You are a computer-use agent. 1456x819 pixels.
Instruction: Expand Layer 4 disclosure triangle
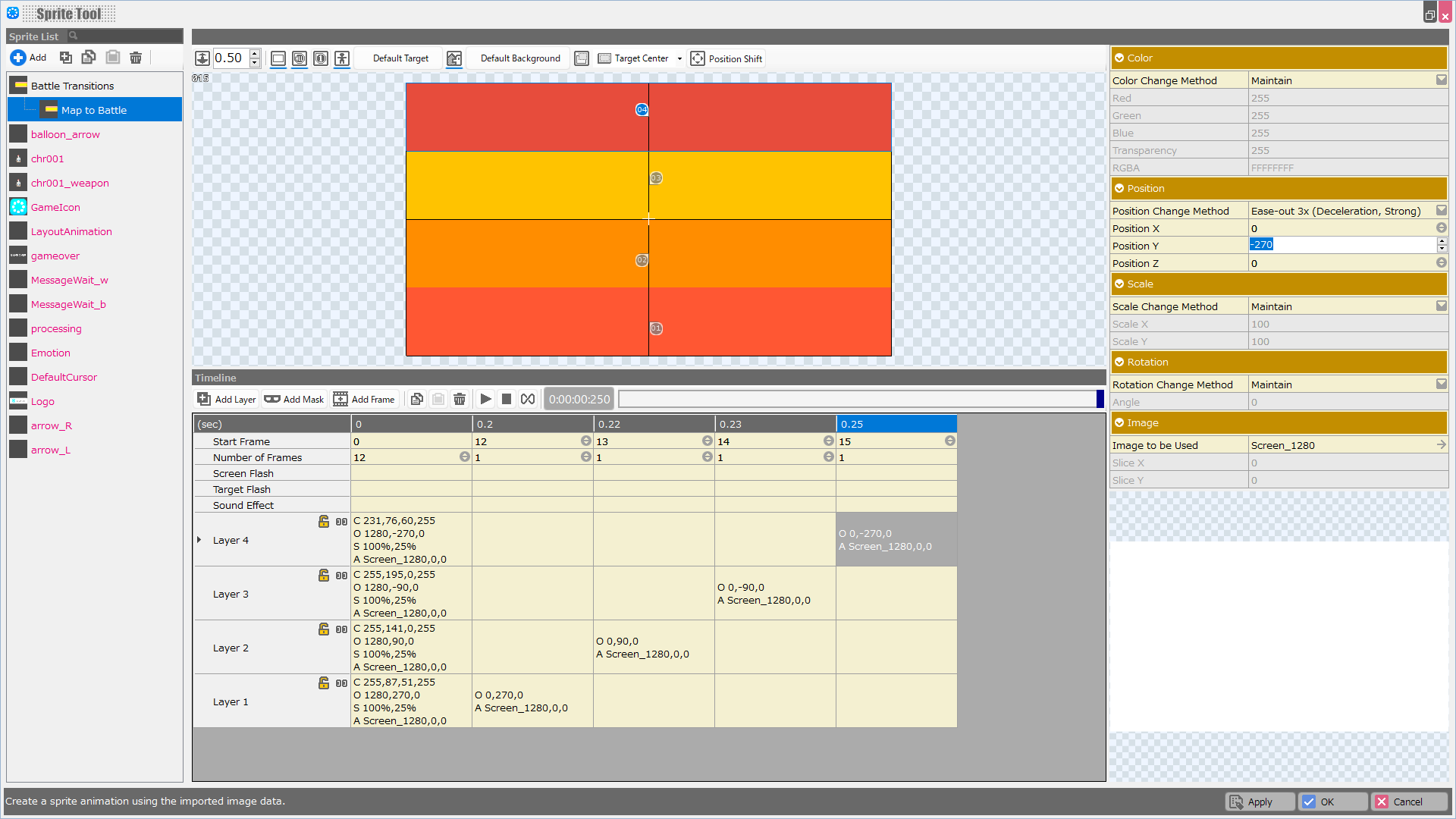click(x=199, y=540)
